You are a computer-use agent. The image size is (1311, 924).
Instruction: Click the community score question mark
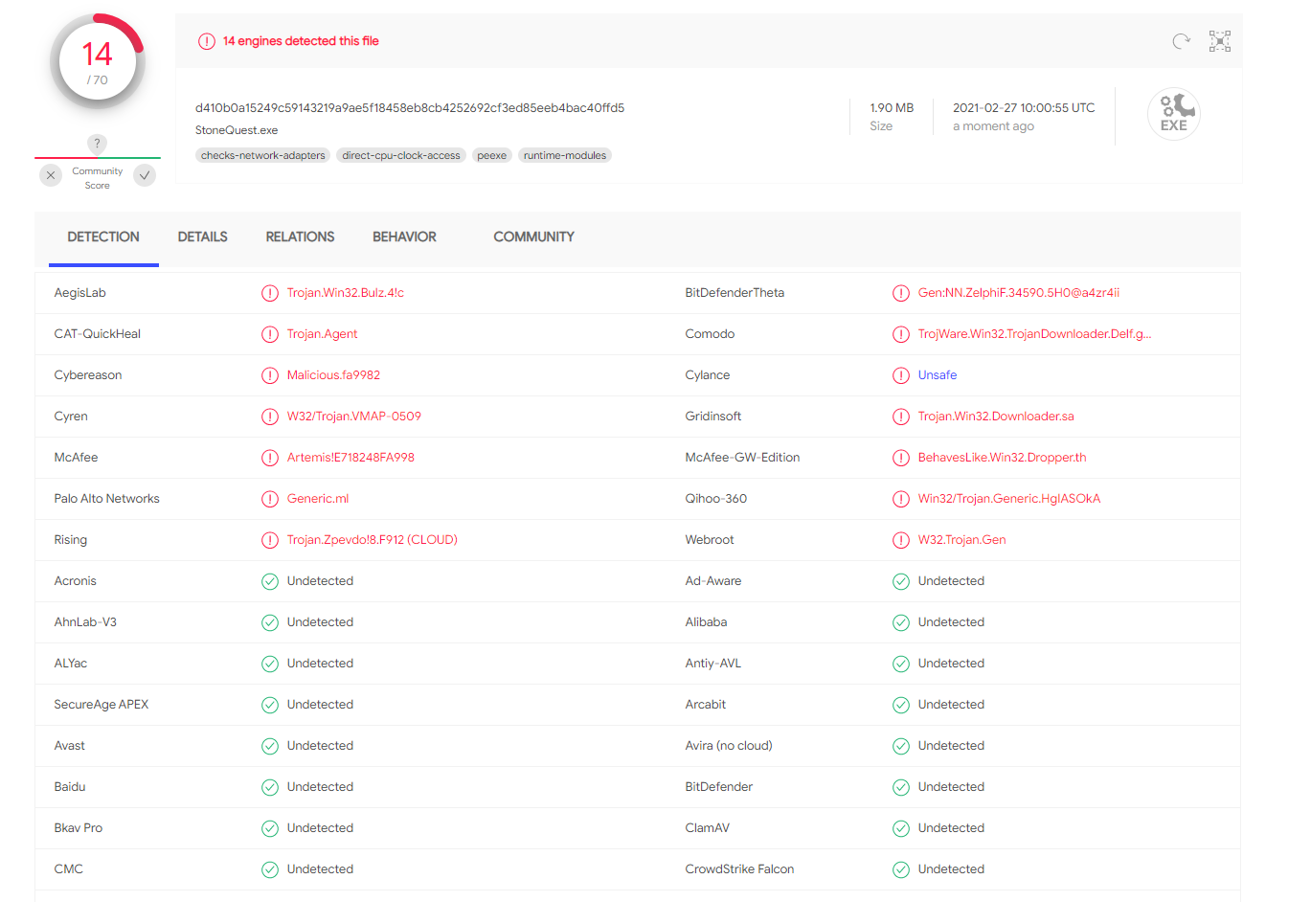click(97, 144)
